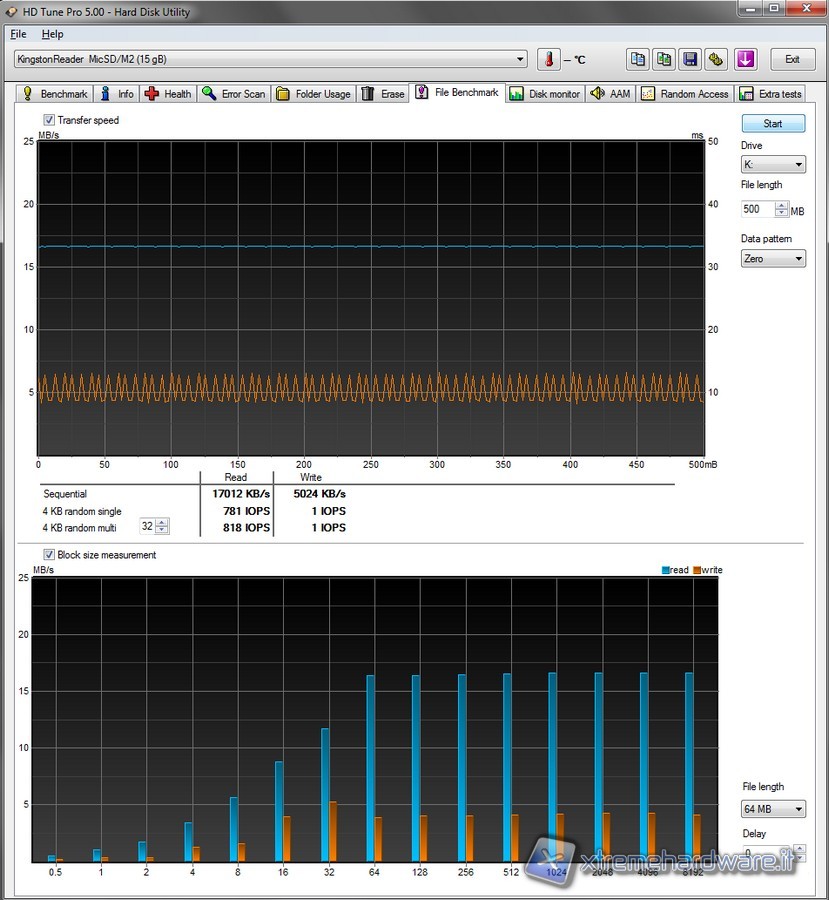Click the save floppy disk icon
Viewport: 829px width, 900px height.
(690, 59)
